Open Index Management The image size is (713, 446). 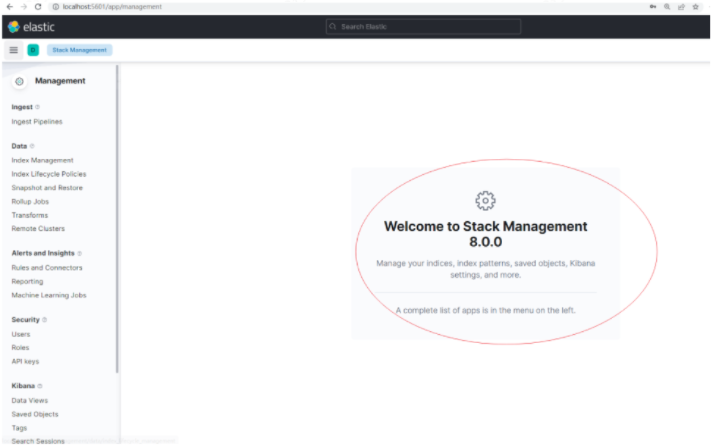point(42,160)
